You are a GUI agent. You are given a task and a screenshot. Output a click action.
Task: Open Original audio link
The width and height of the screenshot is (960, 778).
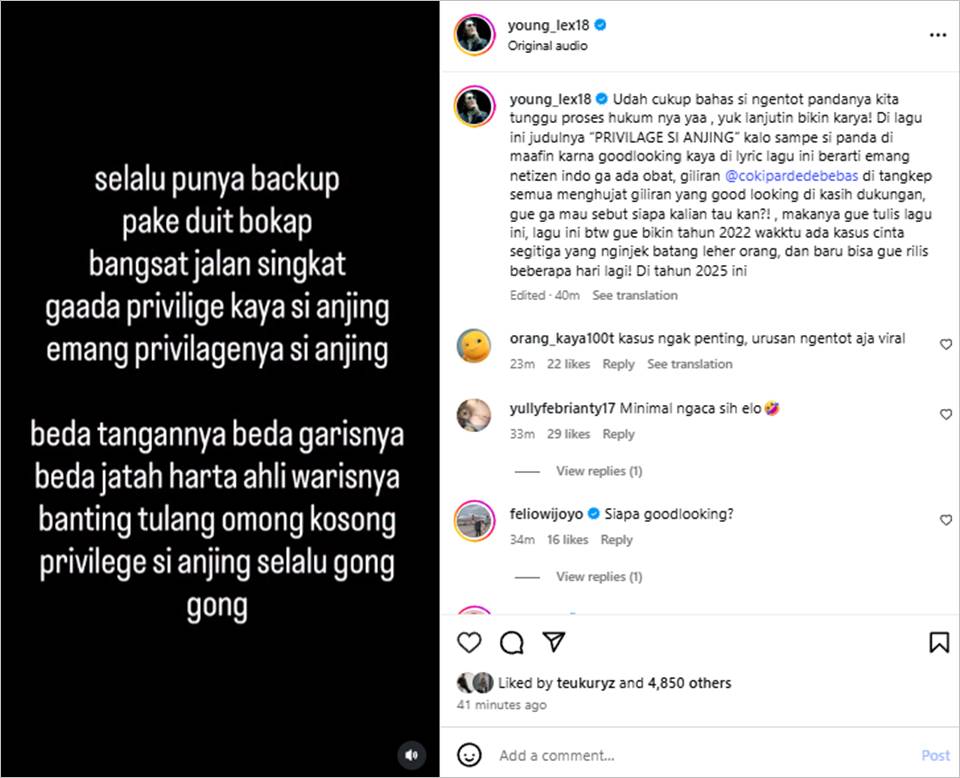[x=547, y=45]
